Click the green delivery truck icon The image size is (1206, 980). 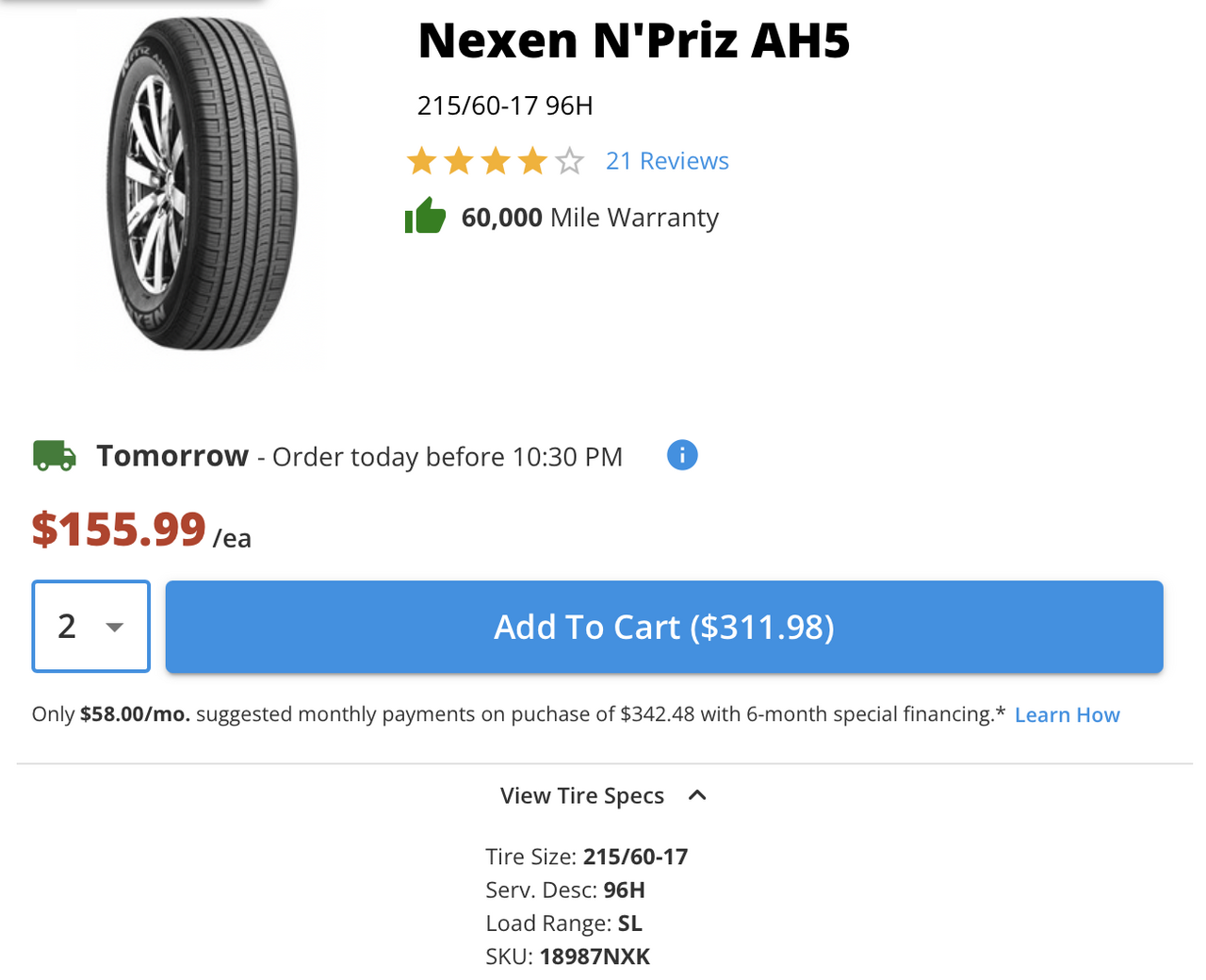(x=55, y=456)
